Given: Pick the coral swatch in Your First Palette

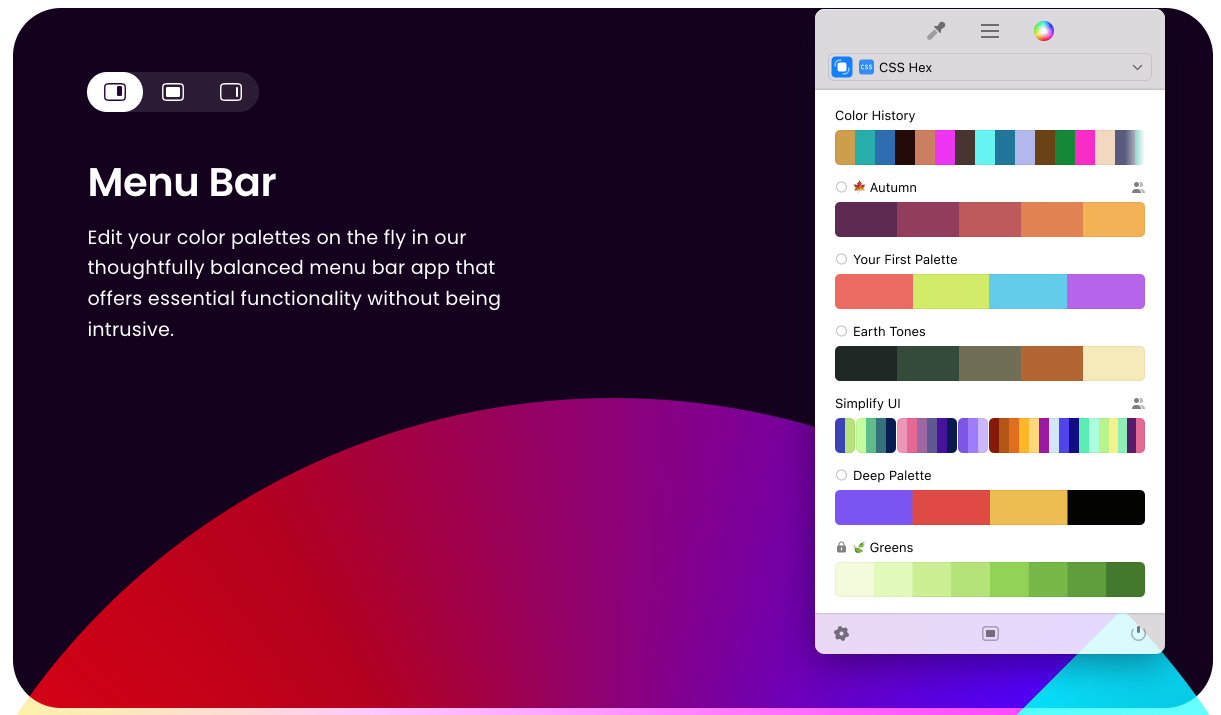Looking at the screenshot, I should tap(874, 291).
